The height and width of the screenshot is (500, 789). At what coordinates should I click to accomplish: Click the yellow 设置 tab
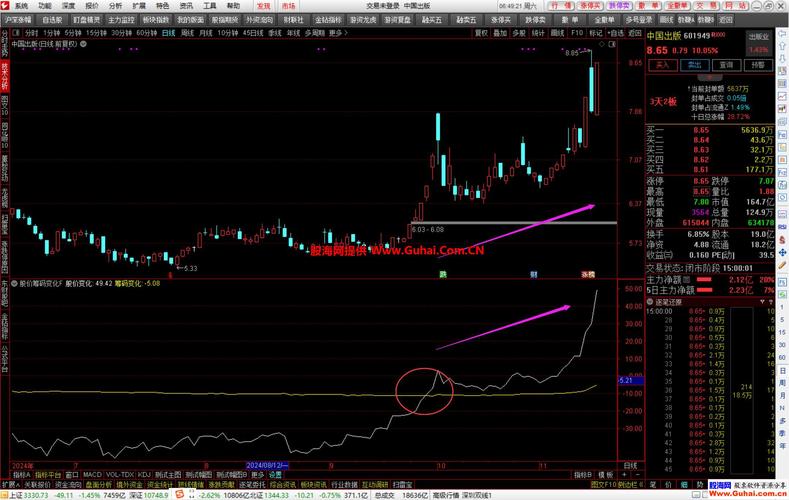click(275, 475)
